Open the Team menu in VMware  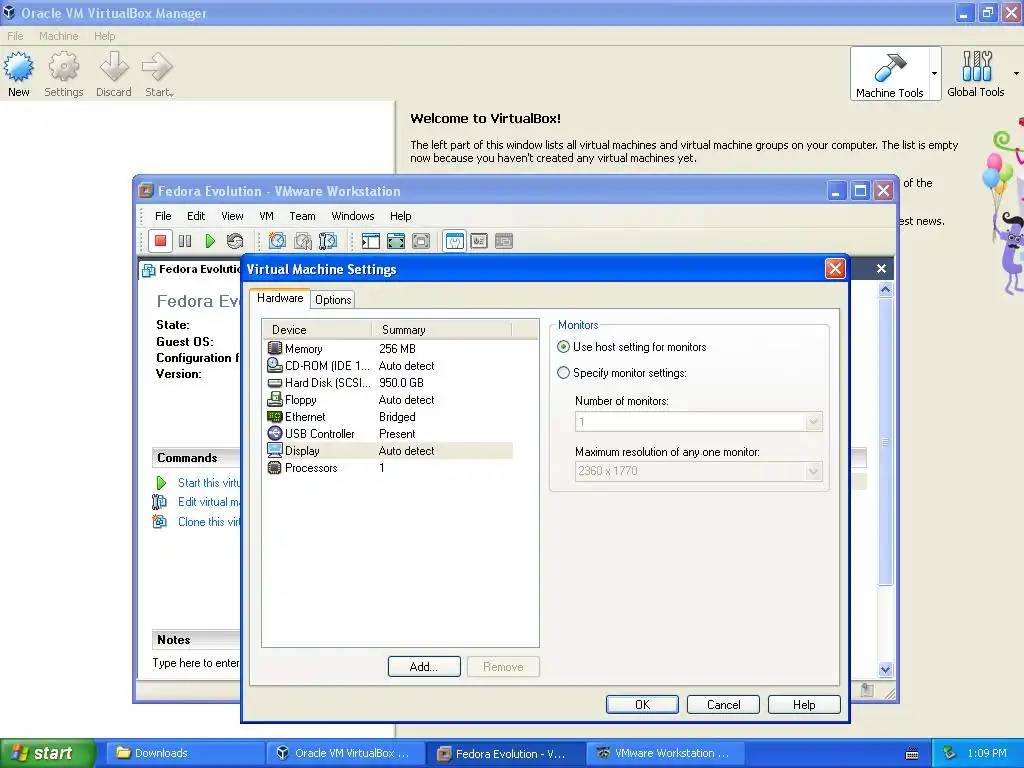point(302,216)
